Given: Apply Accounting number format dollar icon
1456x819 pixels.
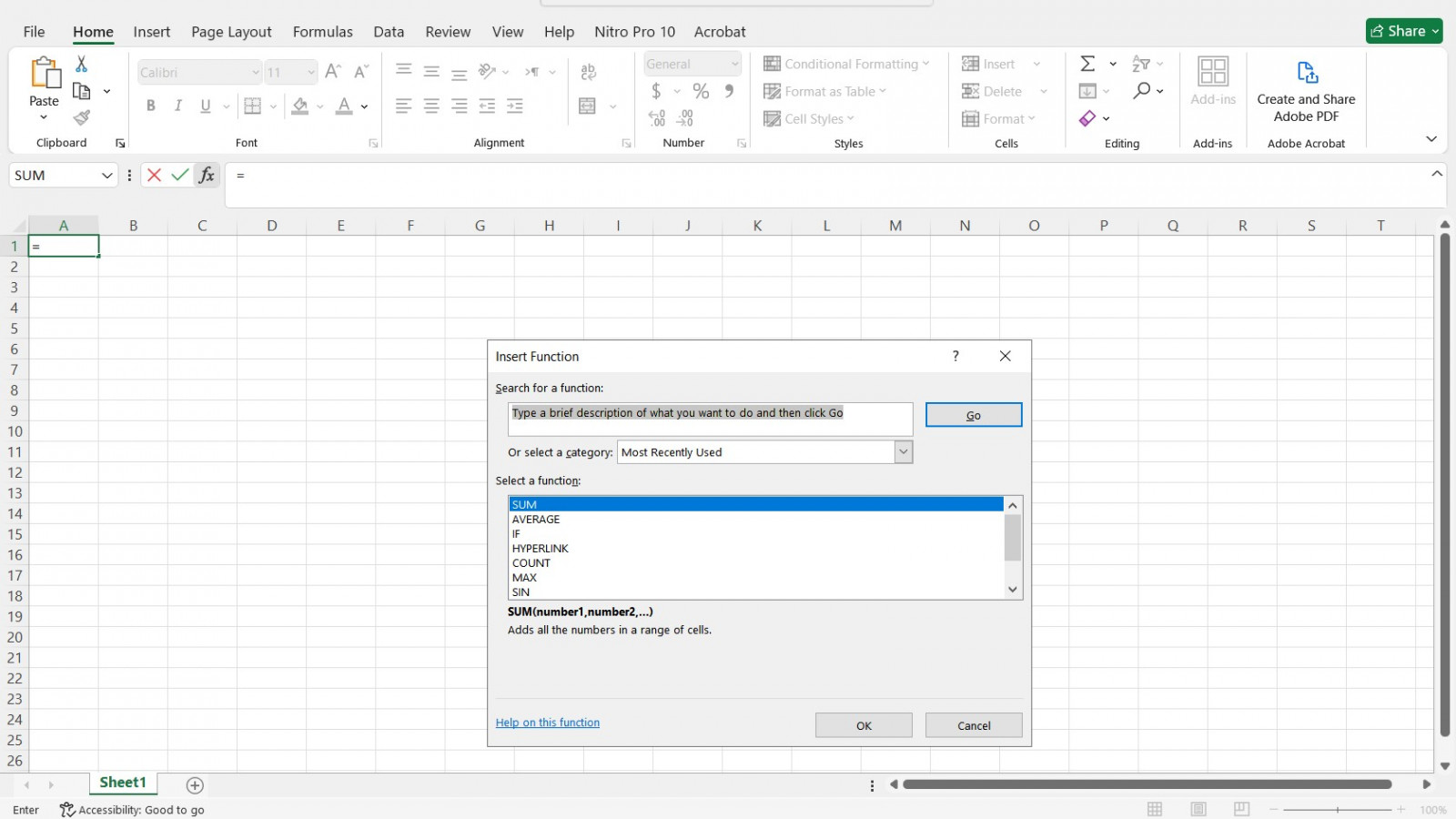Looking at the screenshot, I should point(656,91).
